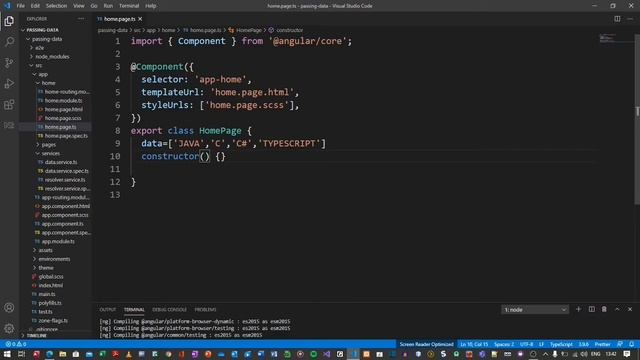The image size is (640, 360).
Task: Change encoding via UTF-8 status item
Action: tap(527, 344)
